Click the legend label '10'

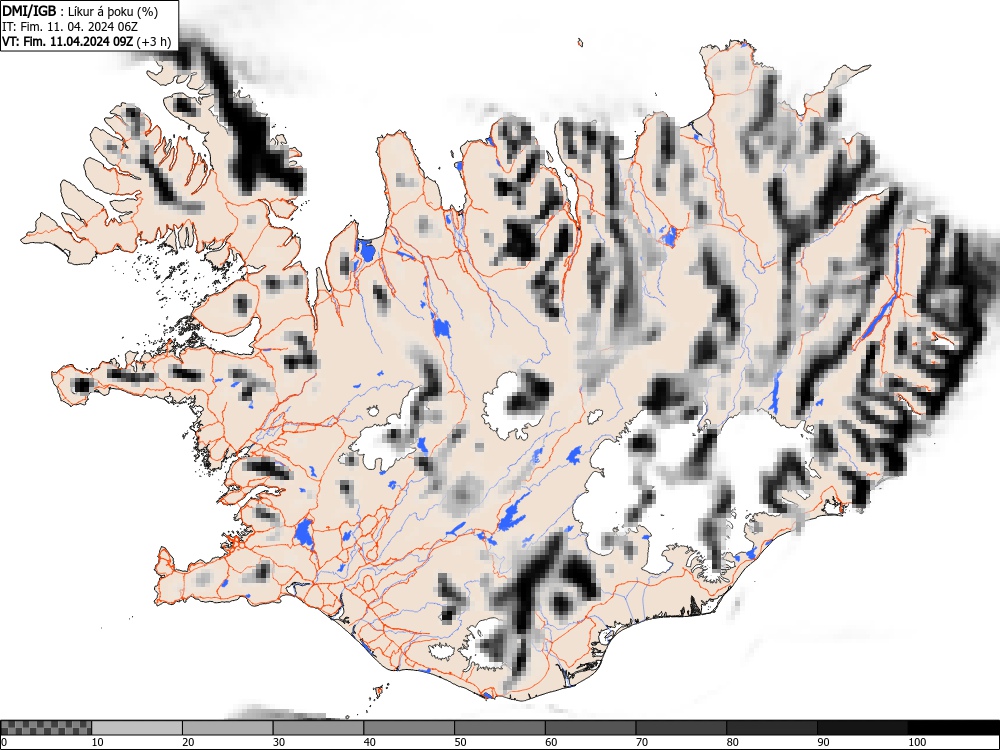pos(98,742)
